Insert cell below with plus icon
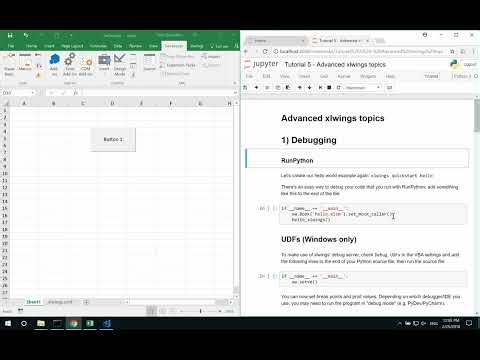This screenshot has width=480, height=360. coord(256,87)
